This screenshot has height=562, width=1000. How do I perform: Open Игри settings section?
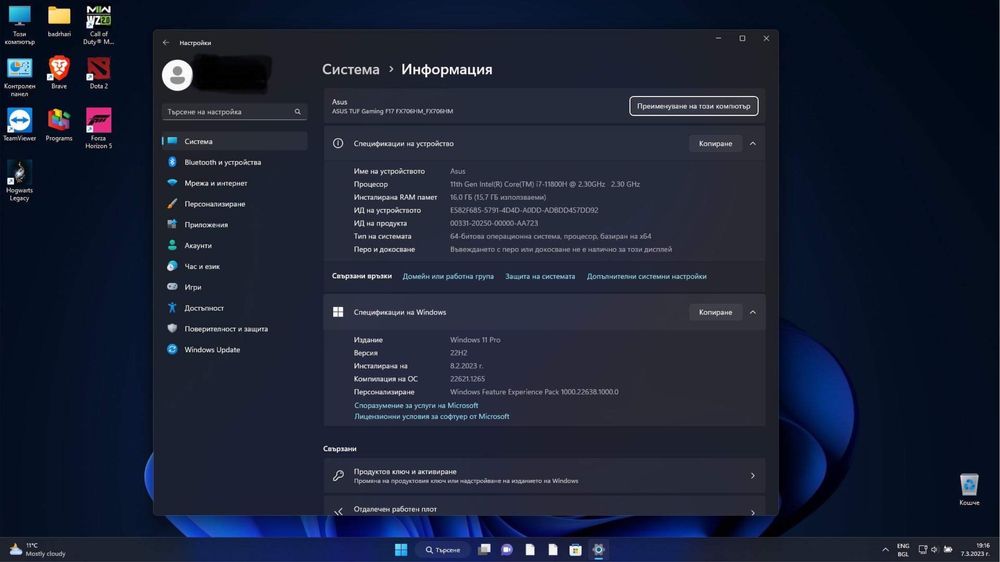234,287
